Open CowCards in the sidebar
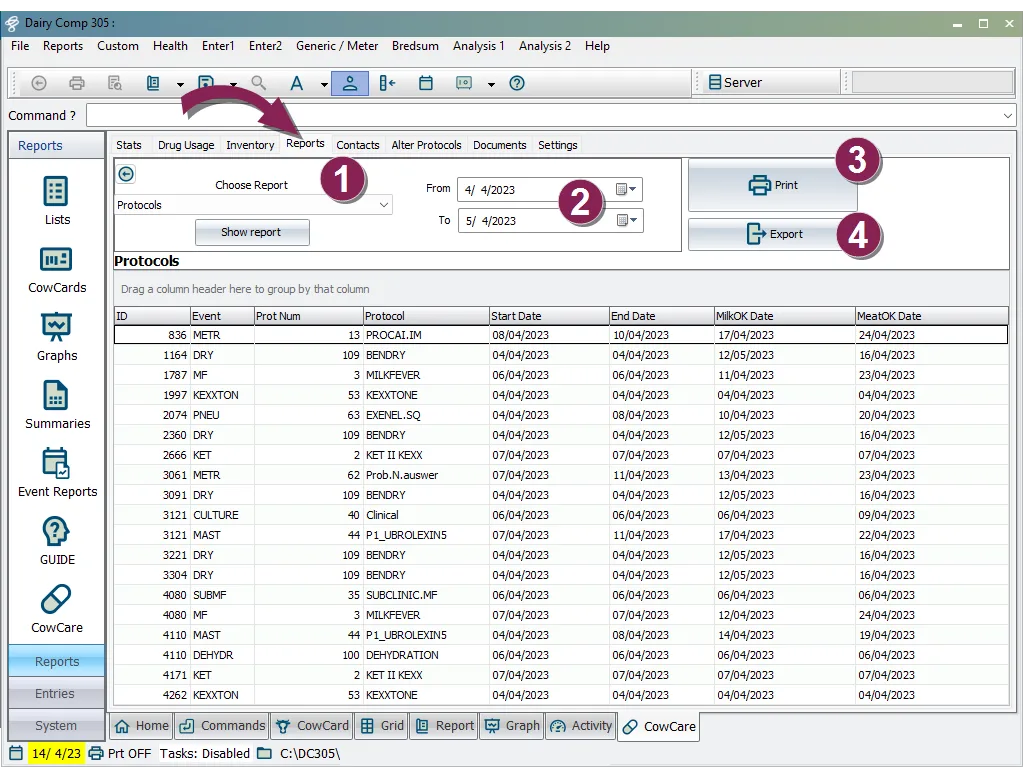The image size is (1035, 779). (57, 269)
